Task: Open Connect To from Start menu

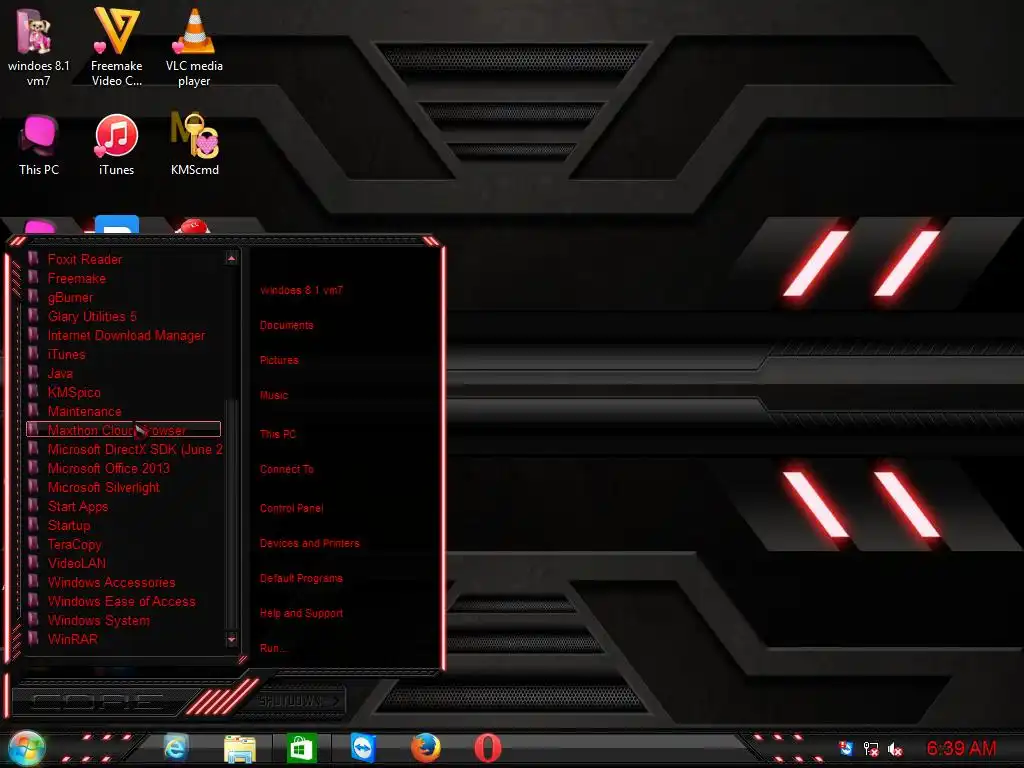Action: (x=286, y=470)
